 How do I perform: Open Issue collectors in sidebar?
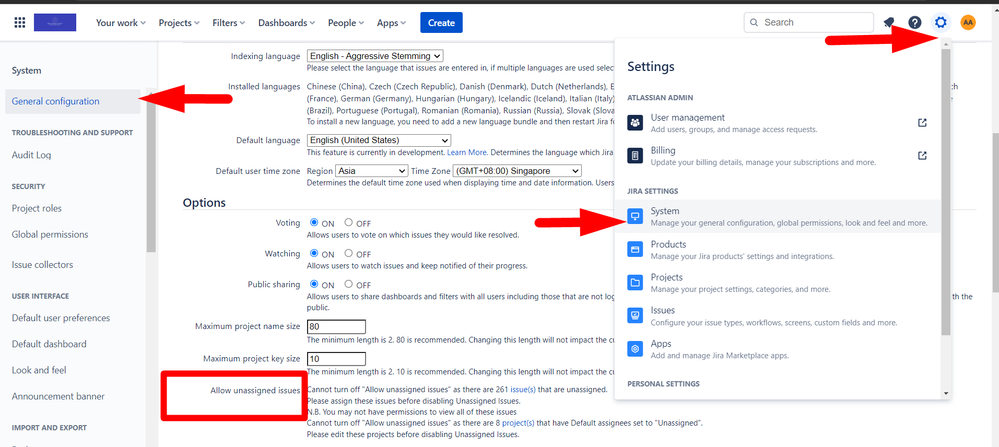42,264
